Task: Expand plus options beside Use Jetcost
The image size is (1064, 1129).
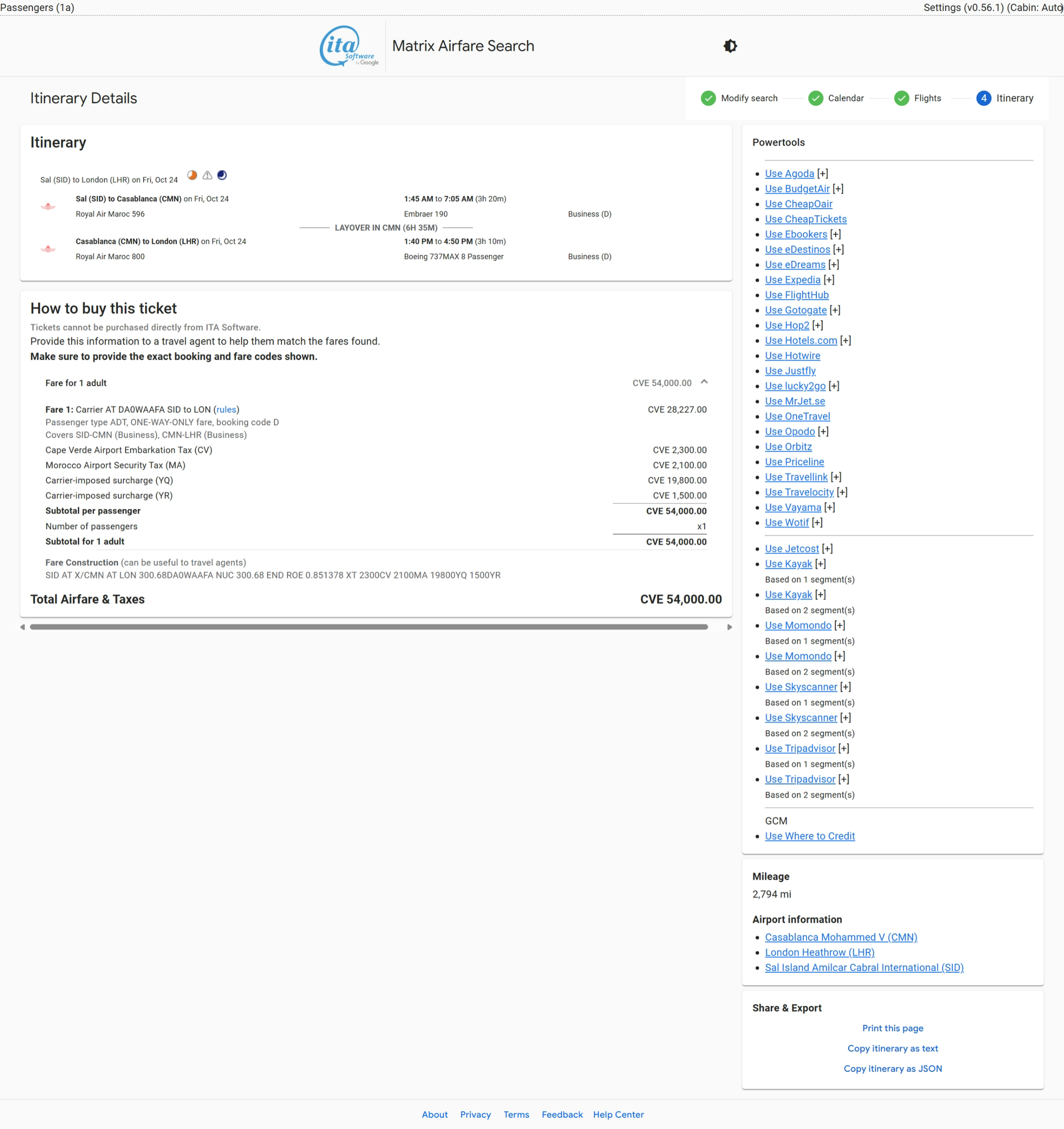Action: [827, 549]
